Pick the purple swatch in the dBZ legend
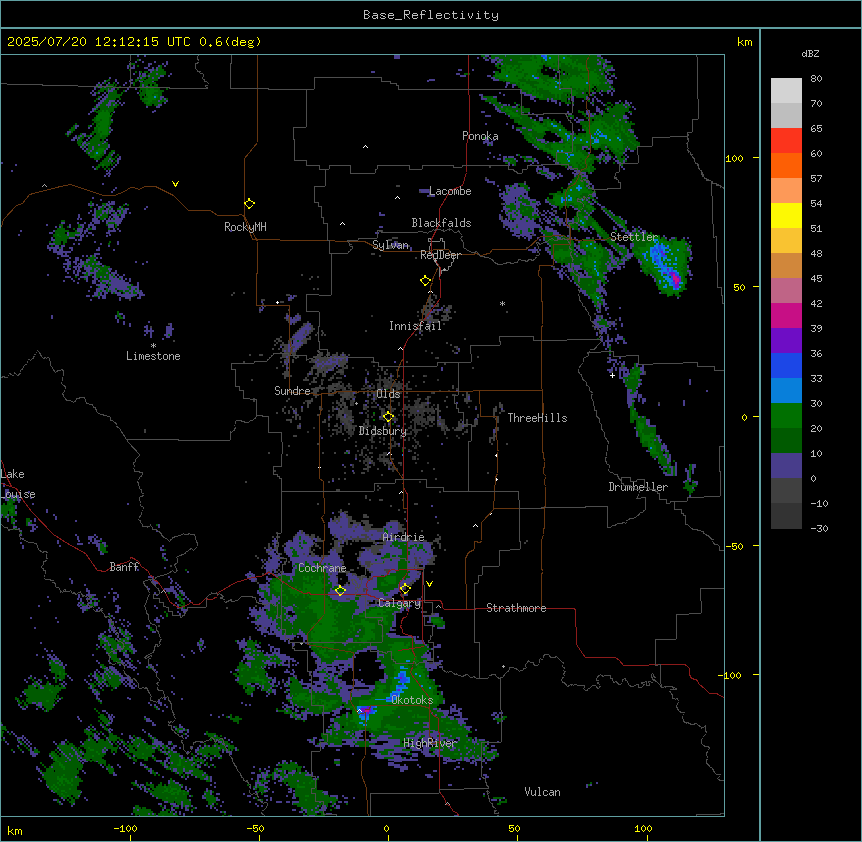This screenshot has height=842, width=862. pos(786,340)
